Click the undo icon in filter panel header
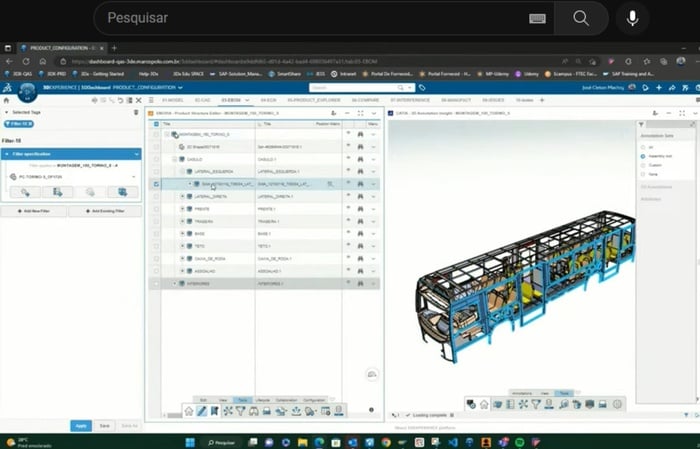The image size is (700, 449). tap(120, 100)
